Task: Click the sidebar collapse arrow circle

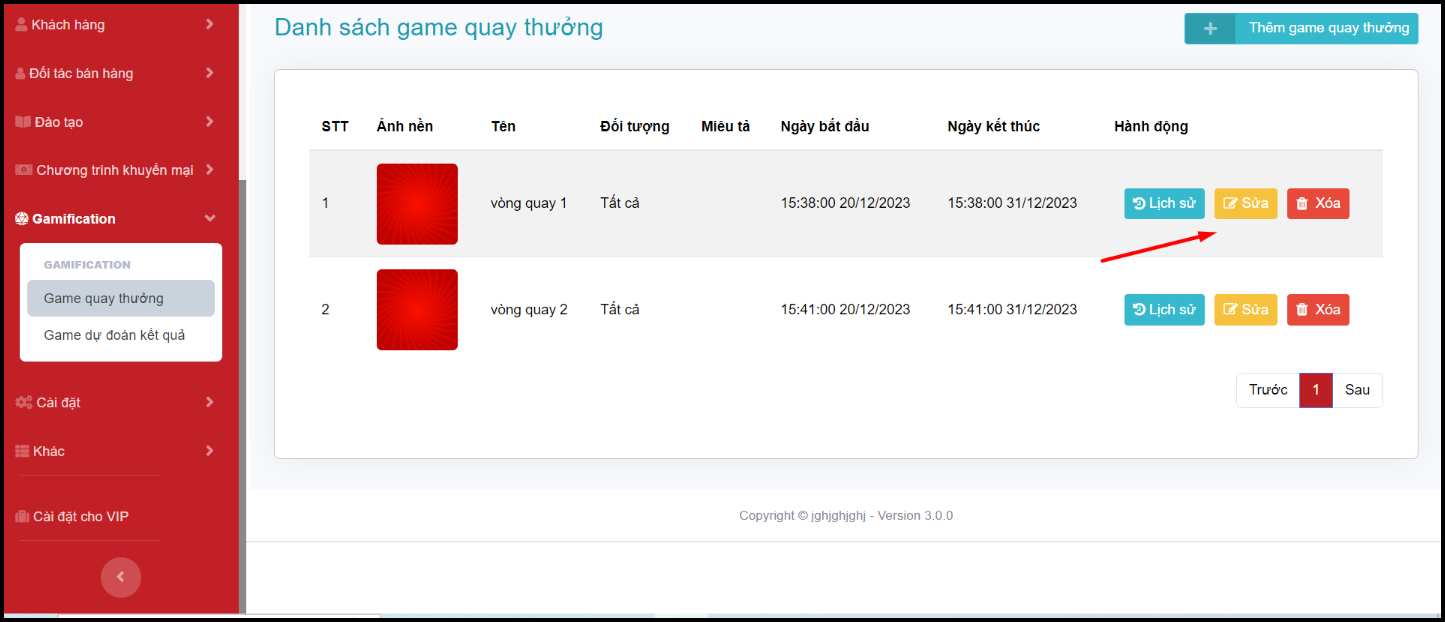Action: tap(121, 577)
